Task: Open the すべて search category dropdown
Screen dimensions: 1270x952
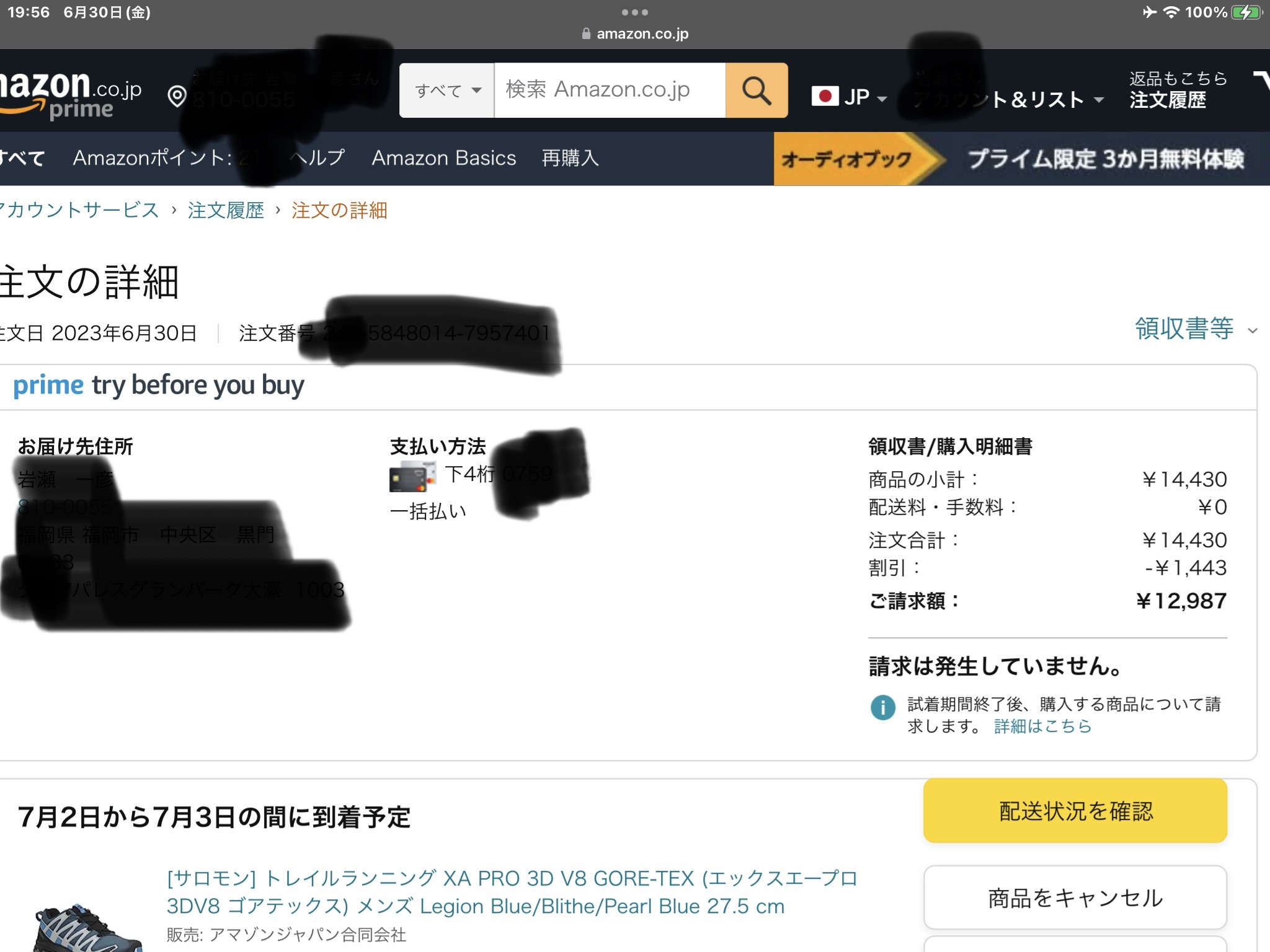Action: pos(447,90)
